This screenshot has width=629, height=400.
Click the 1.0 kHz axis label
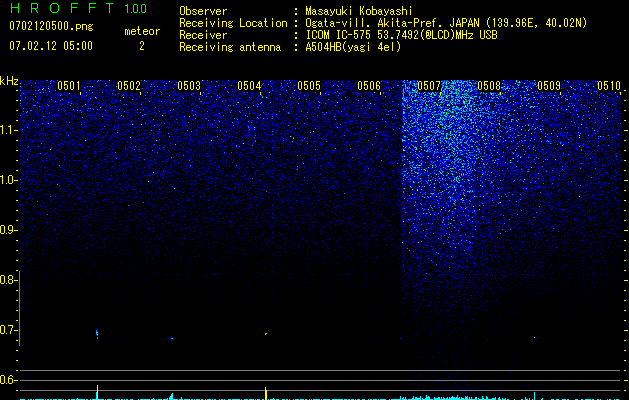[x=8, y=180]
